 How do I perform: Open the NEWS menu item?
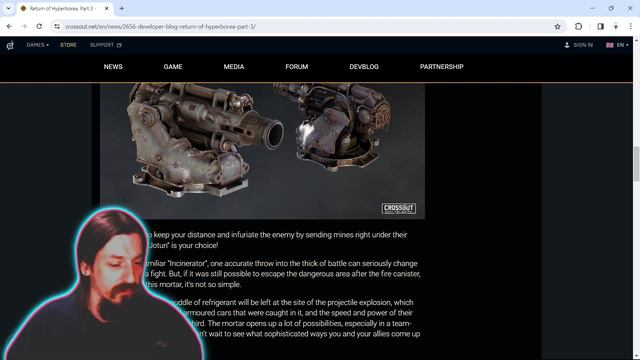[113, 67]
